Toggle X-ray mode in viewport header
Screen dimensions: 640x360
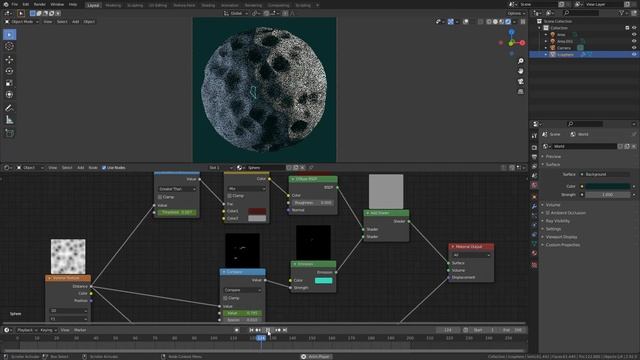(480, 22)
